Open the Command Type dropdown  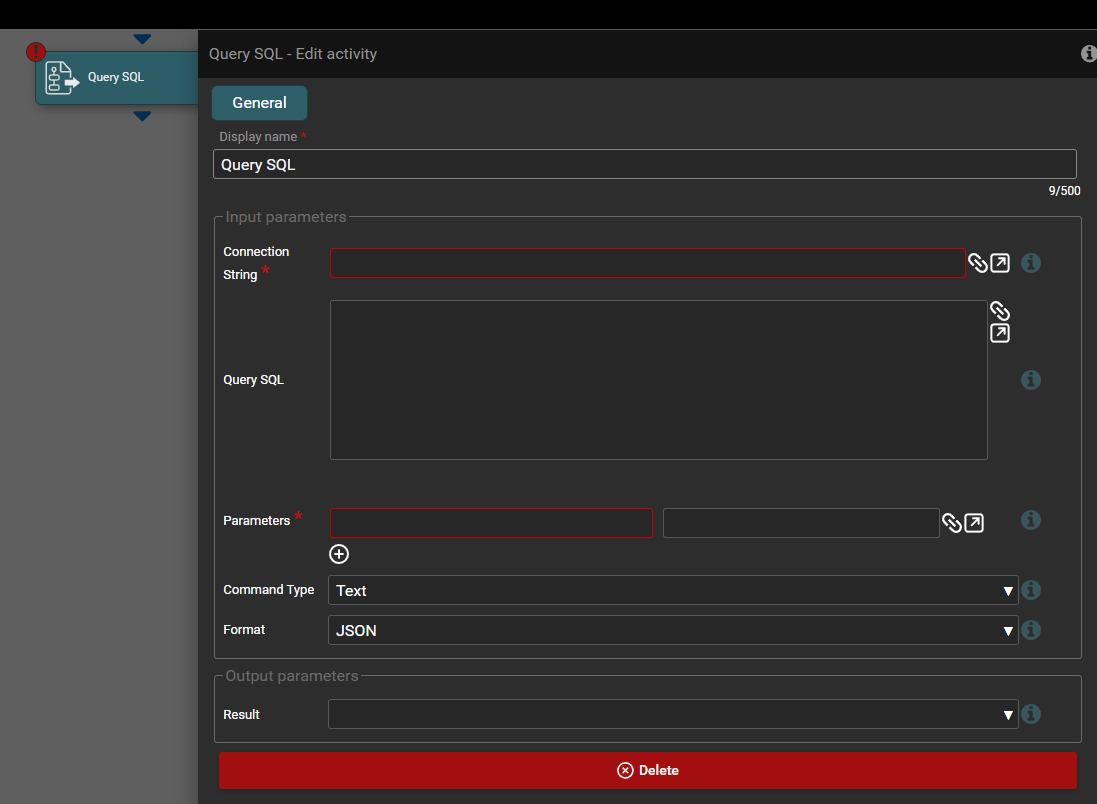pos(672,590)
